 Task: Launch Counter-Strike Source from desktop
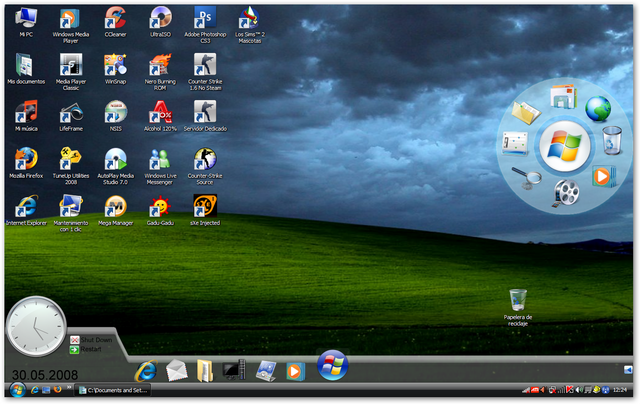click(x=205, y=158)
